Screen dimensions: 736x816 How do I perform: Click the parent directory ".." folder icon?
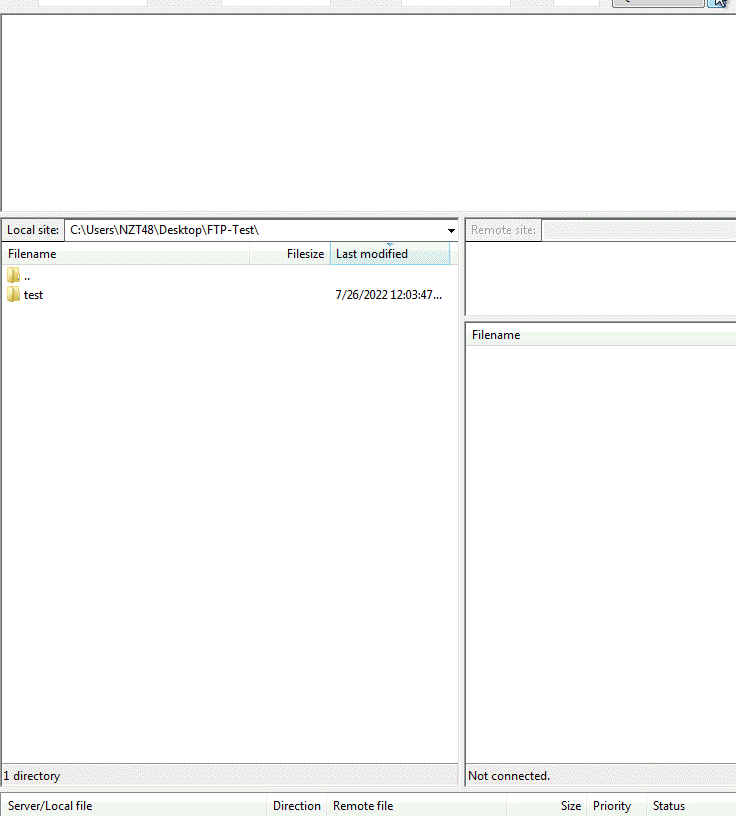13,275
